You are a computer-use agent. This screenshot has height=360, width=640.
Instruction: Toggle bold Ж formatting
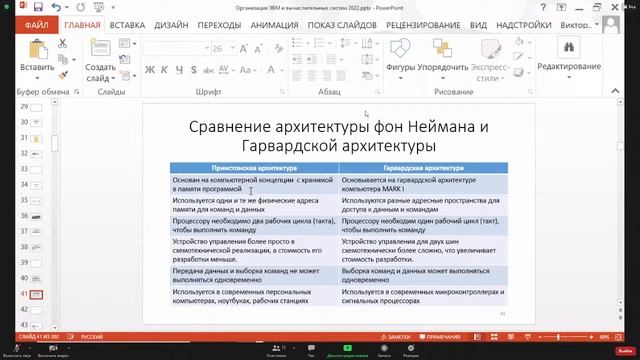pos(150,70)
